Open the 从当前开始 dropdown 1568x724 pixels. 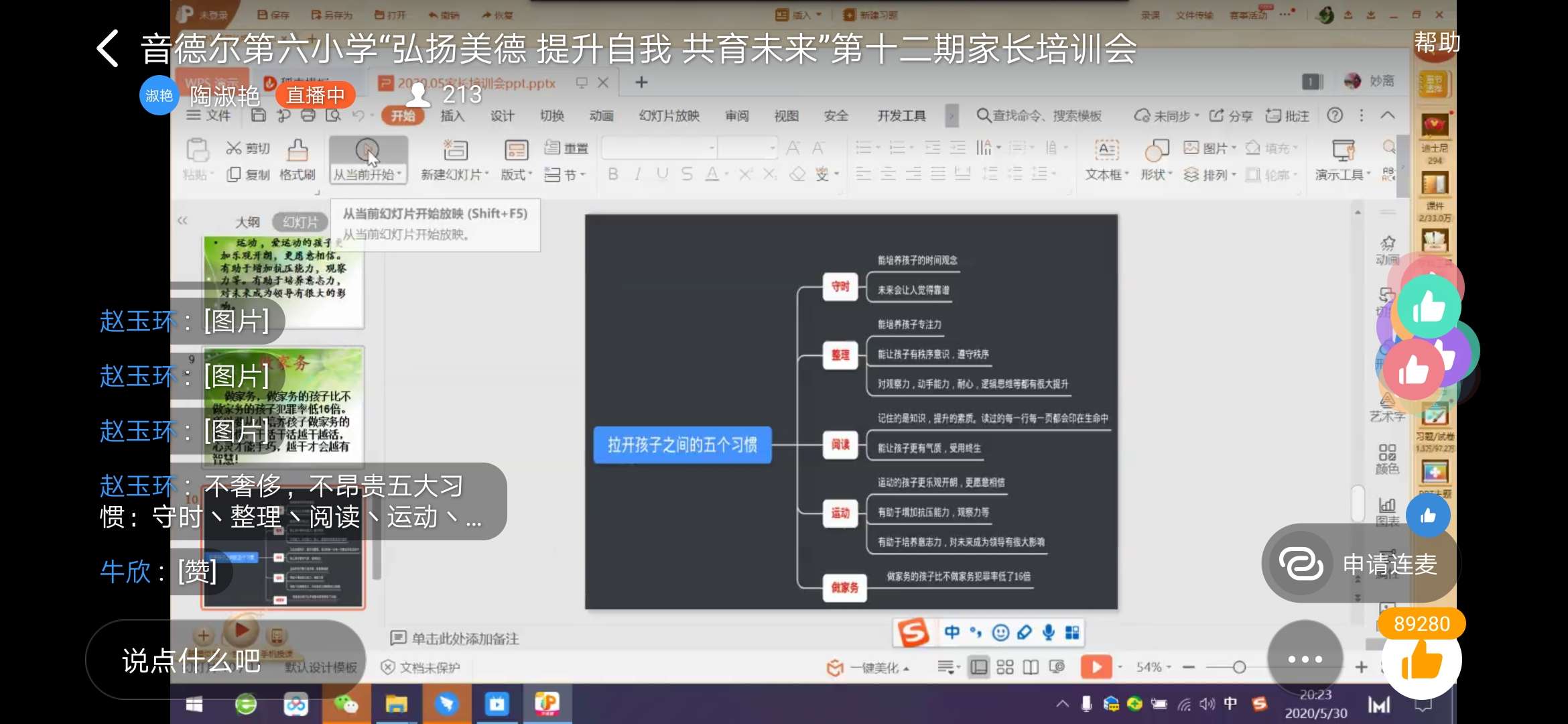pos(368,175)
